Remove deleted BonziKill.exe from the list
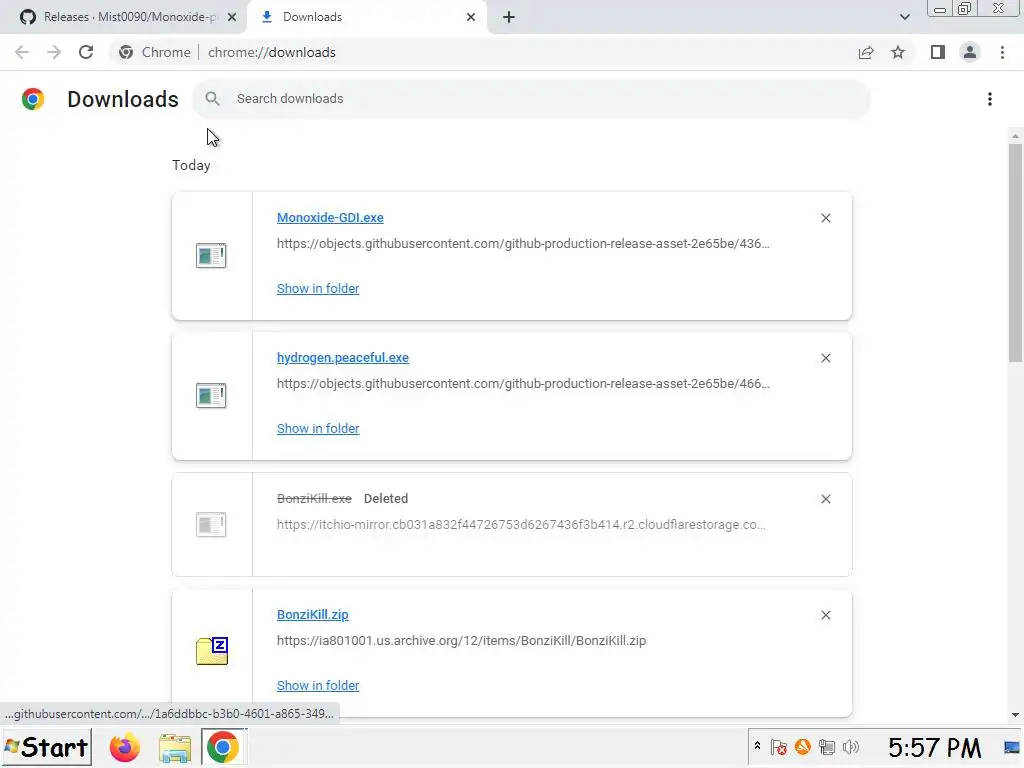 tap(825, 499)
